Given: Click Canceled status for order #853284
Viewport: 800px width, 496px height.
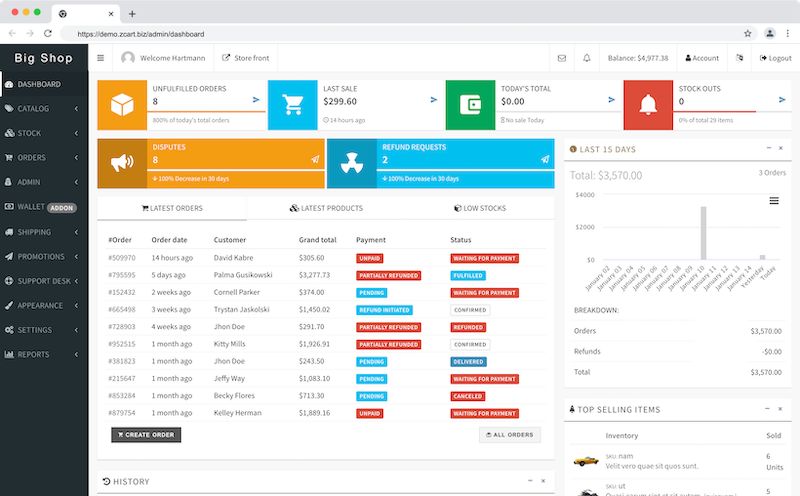Looking at the screenshot, I should click(x=468, y=396).
